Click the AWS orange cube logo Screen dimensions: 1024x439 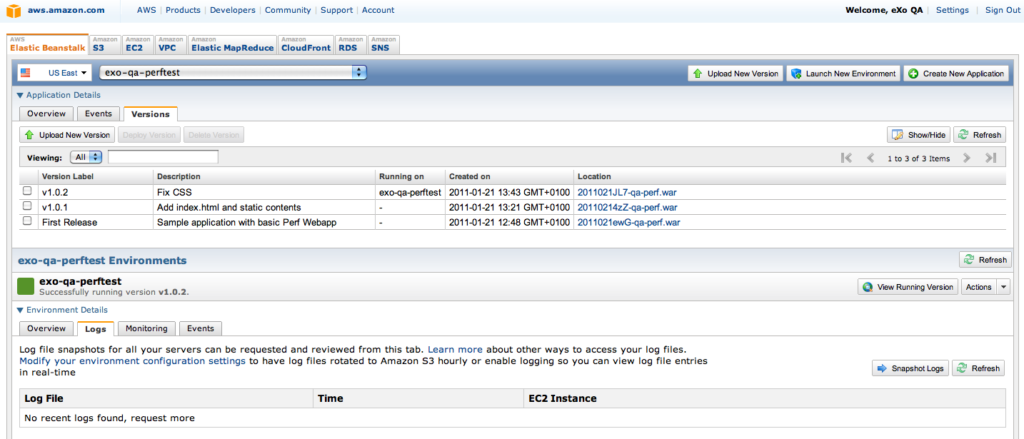tap(14, 10)
